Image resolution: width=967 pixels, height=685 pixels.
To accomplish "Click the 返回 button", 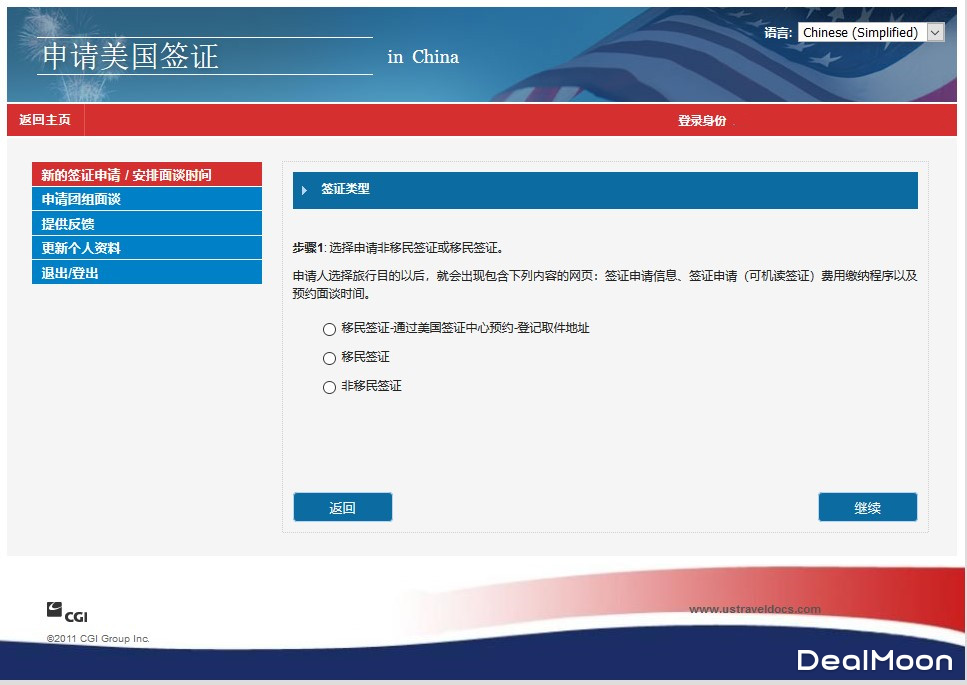I will tap(342, 507).
